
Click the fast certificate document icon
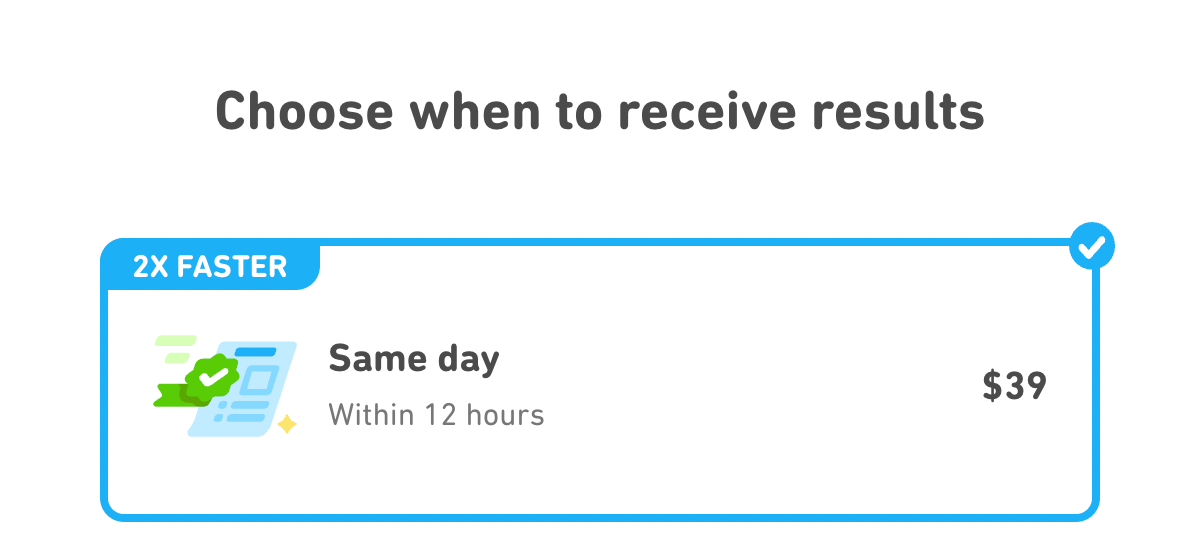coord(225,386)
